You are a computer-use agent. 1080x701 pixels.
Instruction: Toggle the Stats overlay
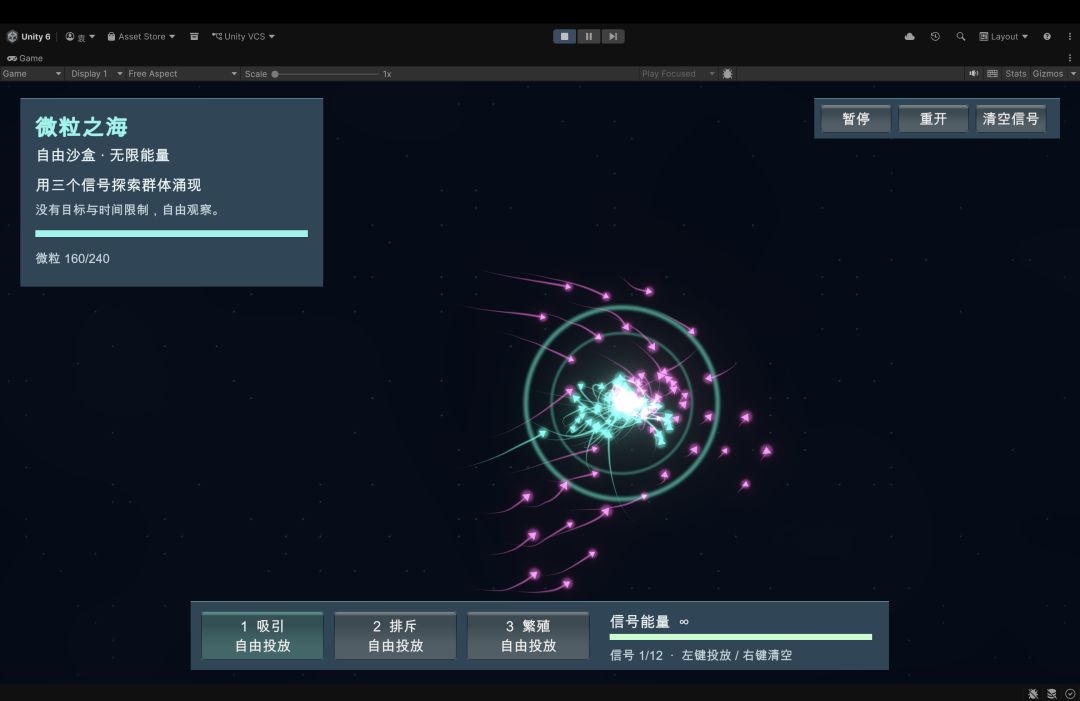click(x=1015, y=74)
